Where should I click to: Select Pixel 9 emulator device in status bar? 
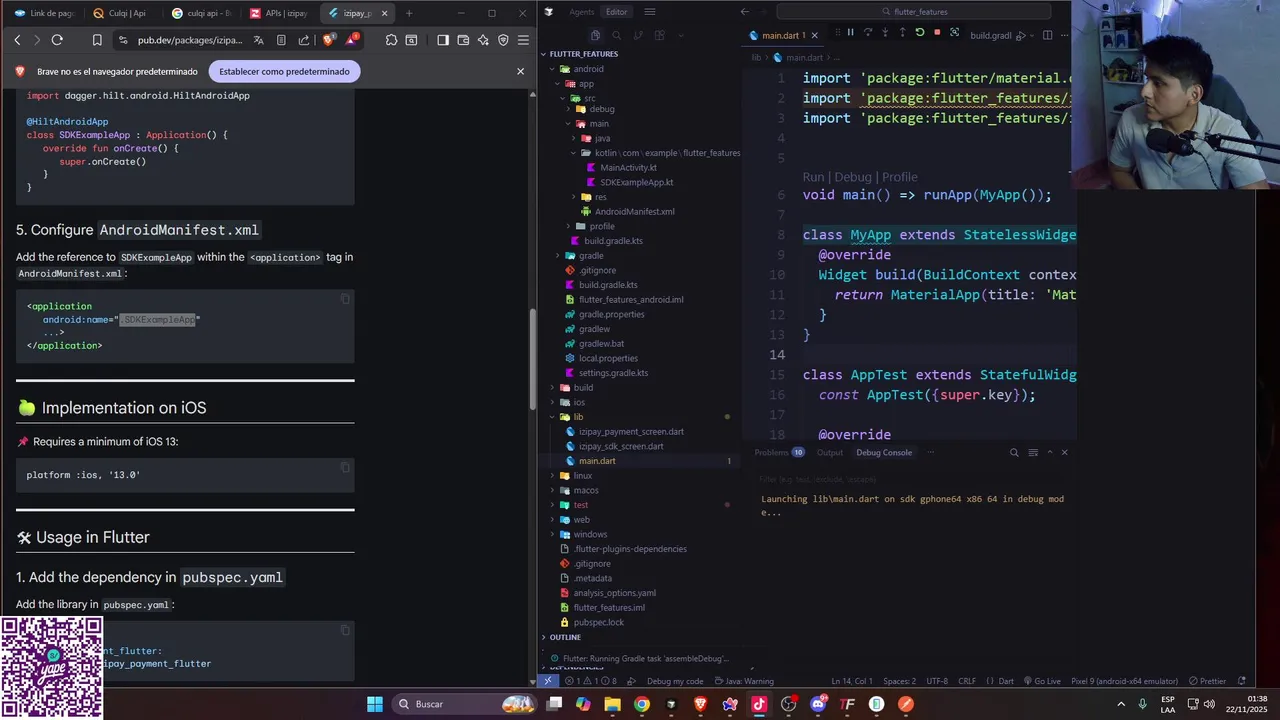point(1125,681)
